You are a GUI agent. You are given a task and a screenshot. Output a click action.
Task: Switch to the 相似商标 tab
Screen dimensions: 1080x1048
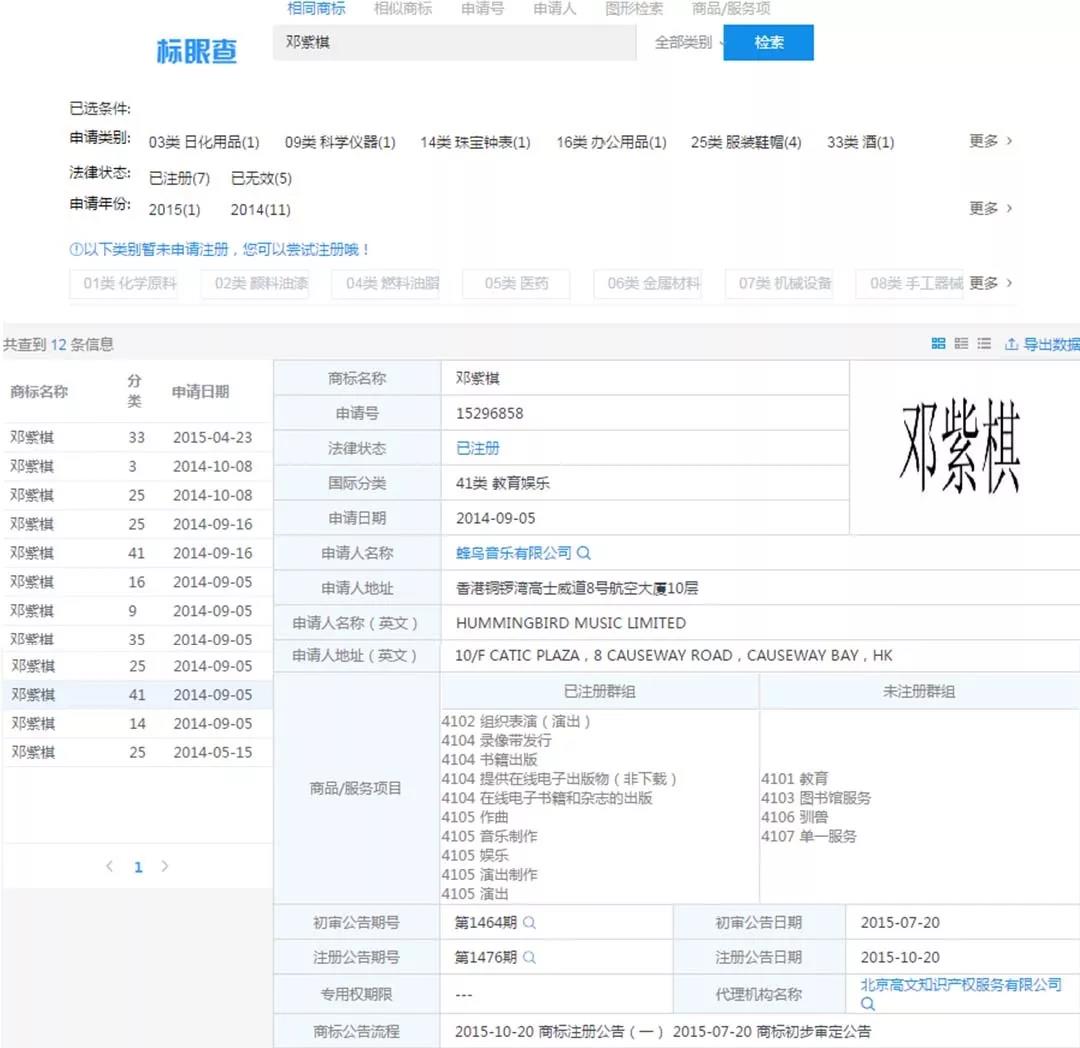tap(402, 9)
